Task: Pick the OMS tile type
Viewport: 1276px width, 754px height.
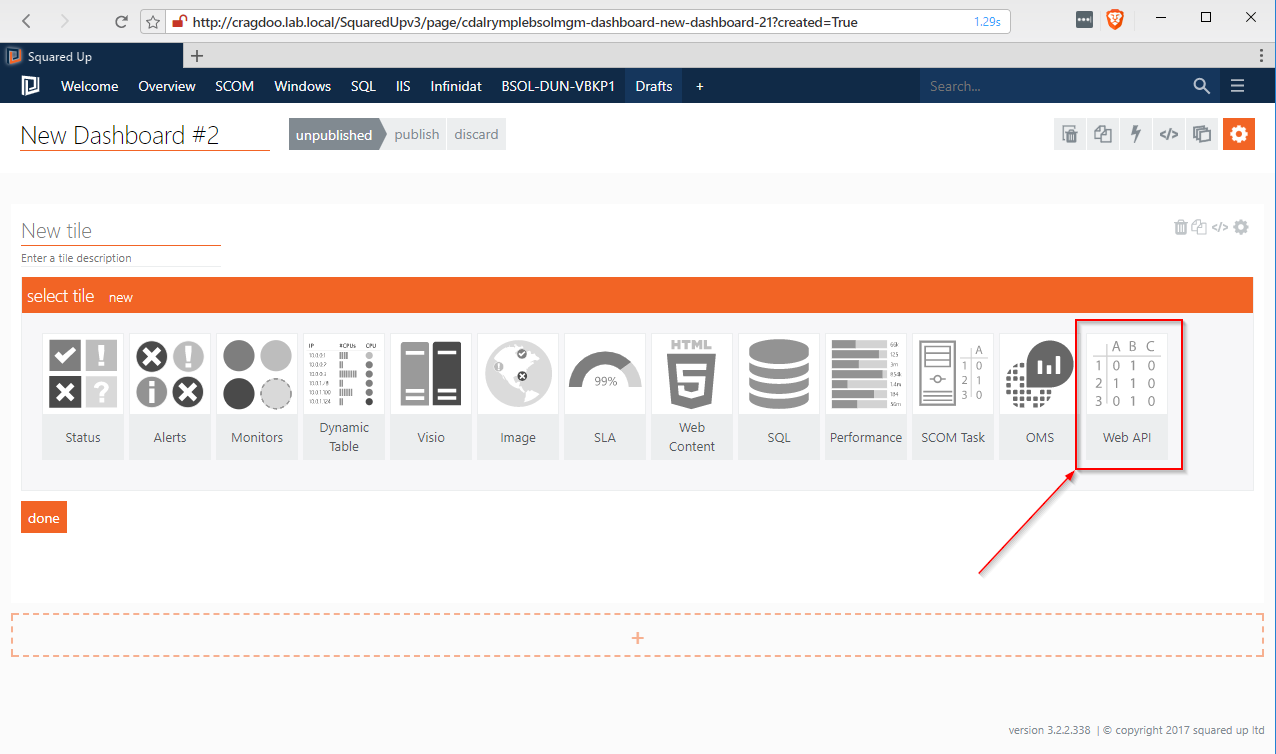Action: 1040,396
